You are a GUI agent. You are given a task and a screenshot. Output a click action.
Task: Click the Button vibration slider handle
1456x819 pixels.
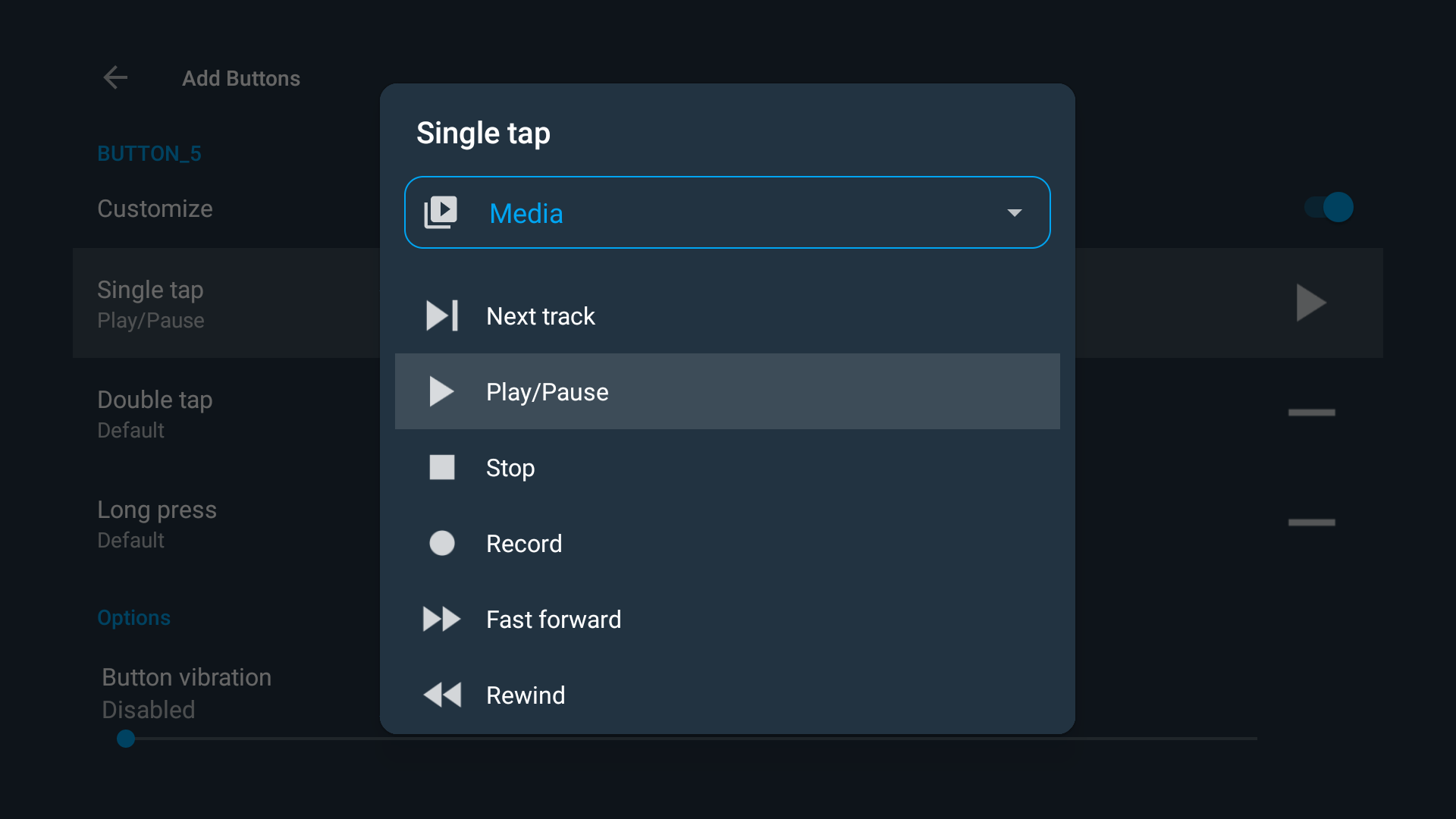[x=126, y=739]
